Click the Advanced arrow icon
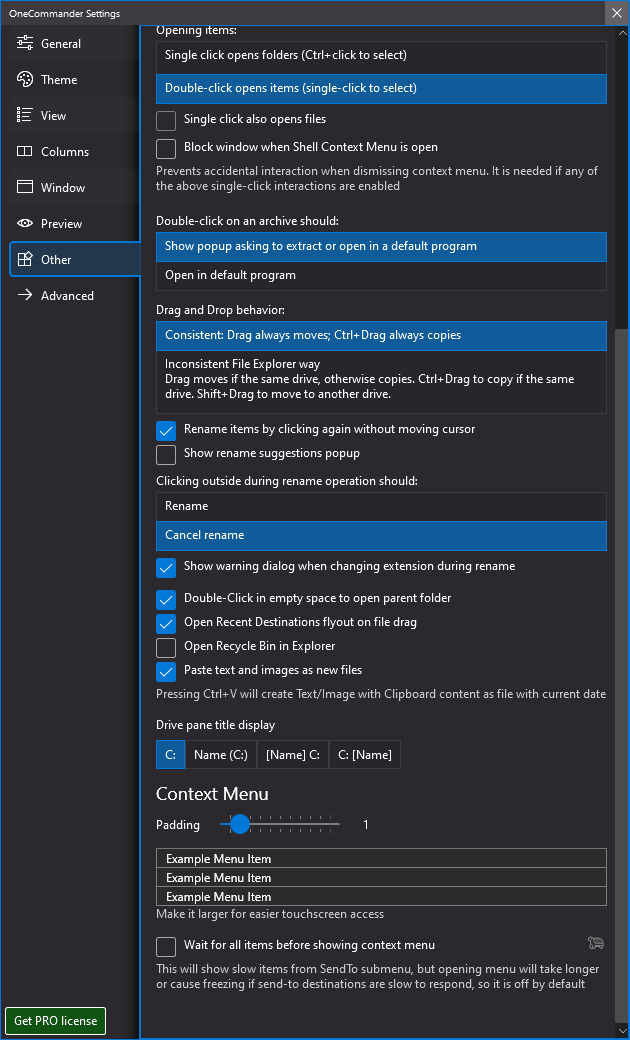This screenshot has height=1040, width=630. pyautogui.click(x=25, y=296)
